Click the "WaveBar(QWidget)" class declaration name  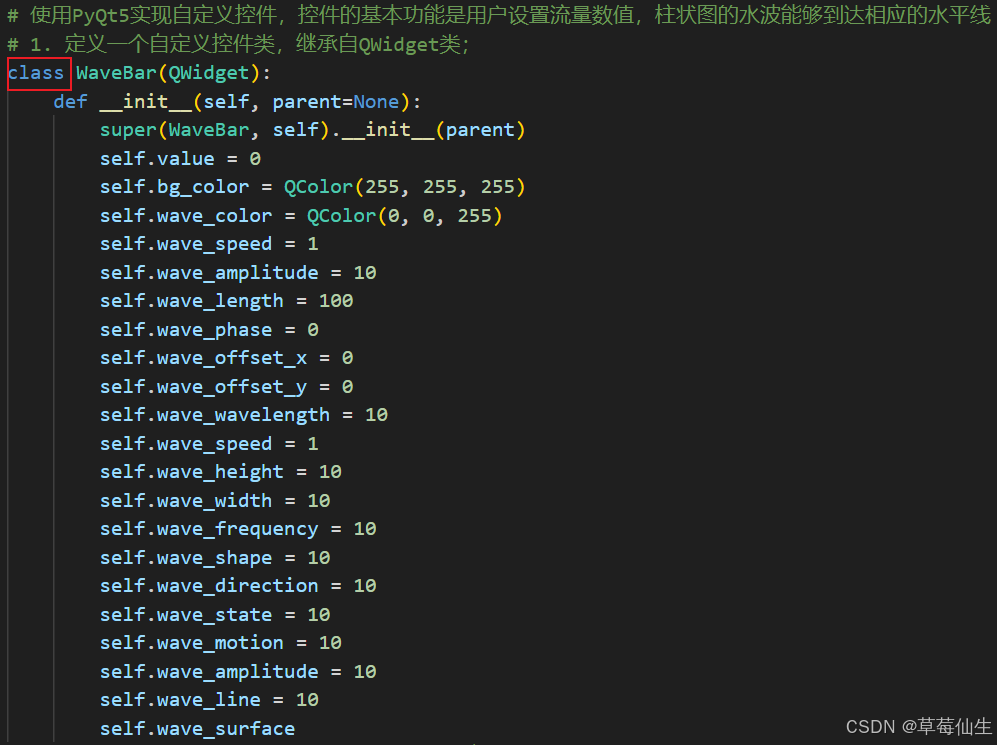coord(168,73)
